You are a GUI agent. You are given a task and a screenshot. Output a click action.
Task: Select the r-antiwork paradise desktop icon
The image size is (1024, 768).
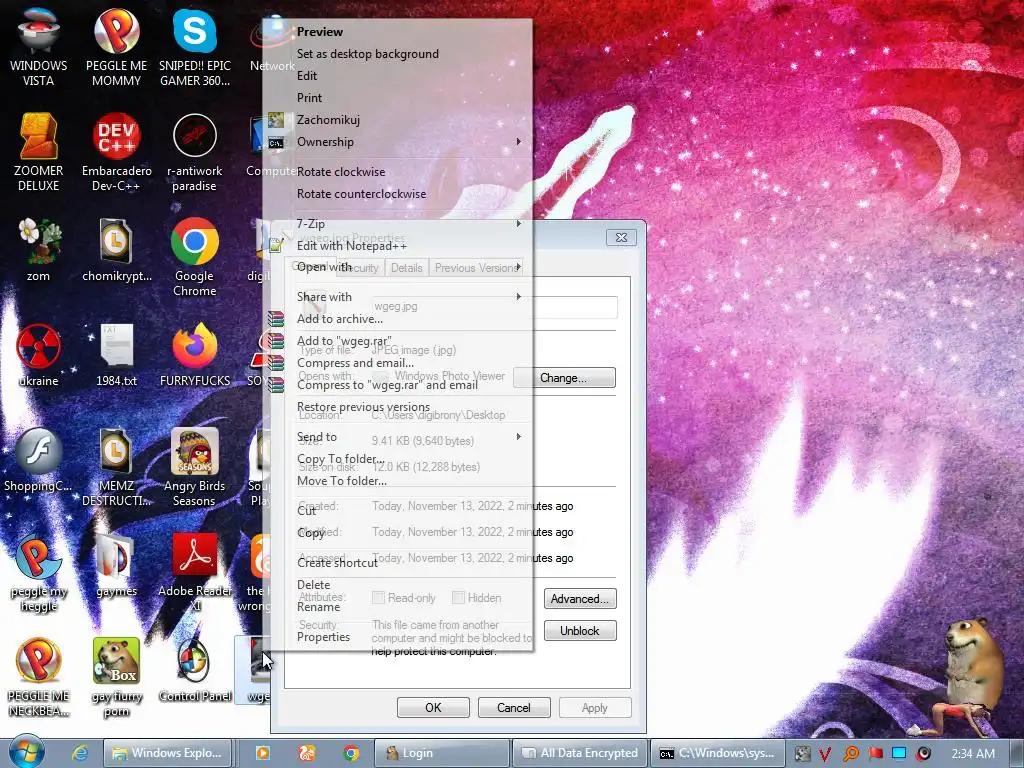(x=195, y=153)
